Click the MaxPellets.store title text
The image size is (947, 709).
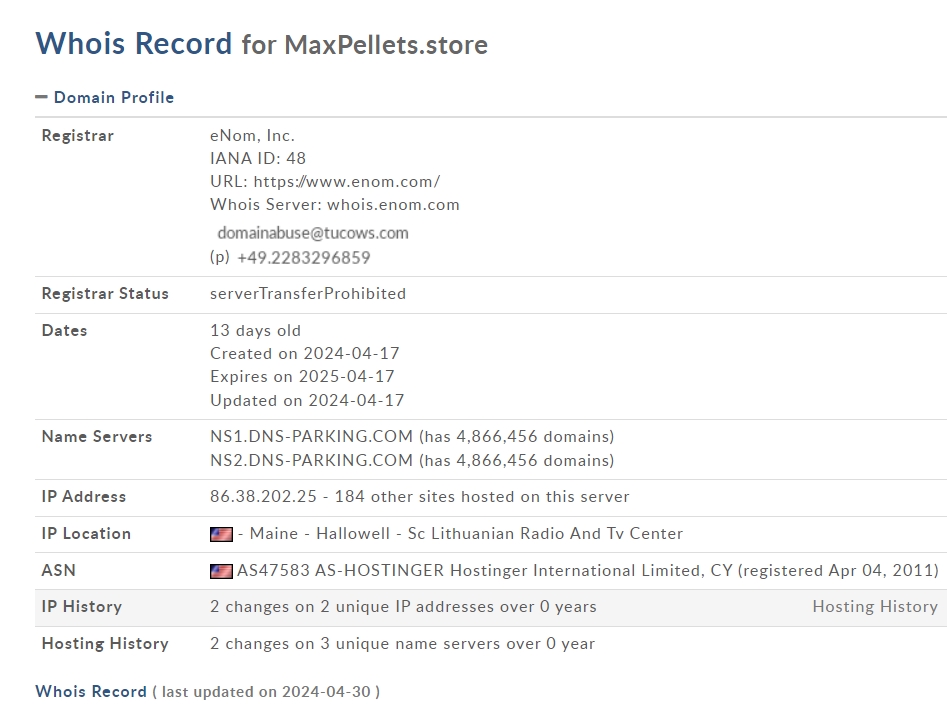(386, 45)
